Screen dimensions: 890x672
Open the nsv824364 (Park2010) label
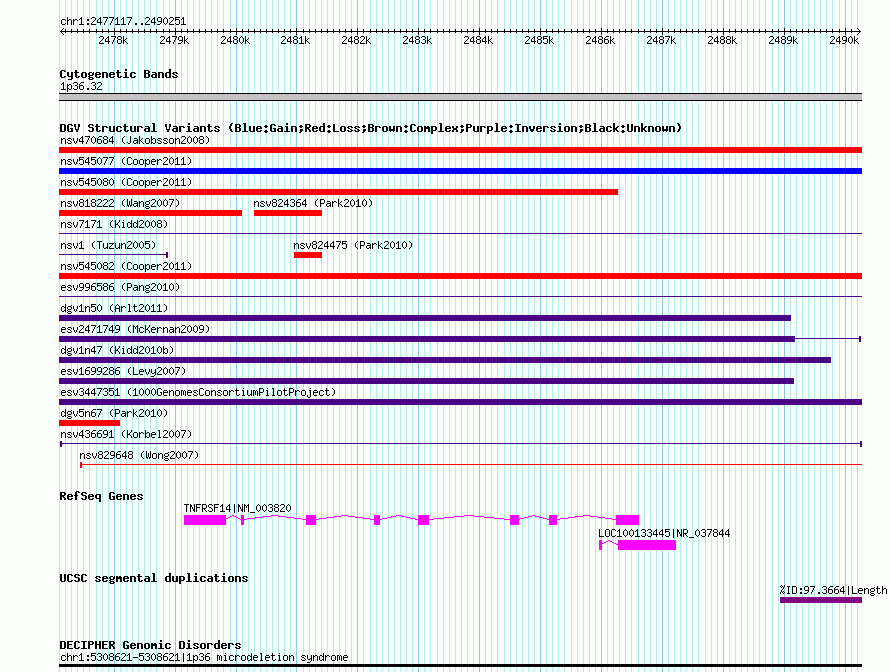[x=313, y=203]
